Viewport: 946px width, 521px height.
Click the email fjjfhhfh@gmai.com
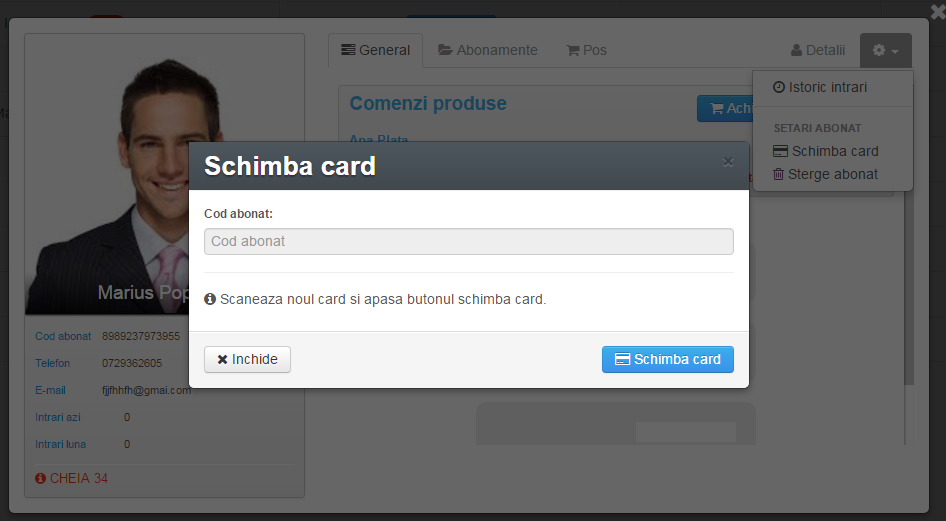pyautogui.click(x=146, y=391)
